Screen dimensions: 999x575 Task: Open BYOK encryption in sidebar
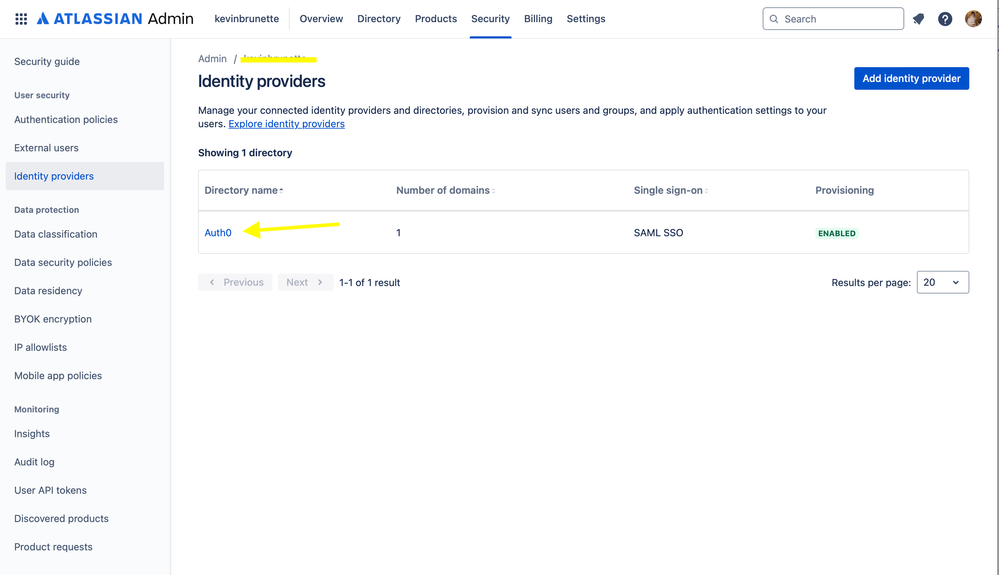point(53,319)
